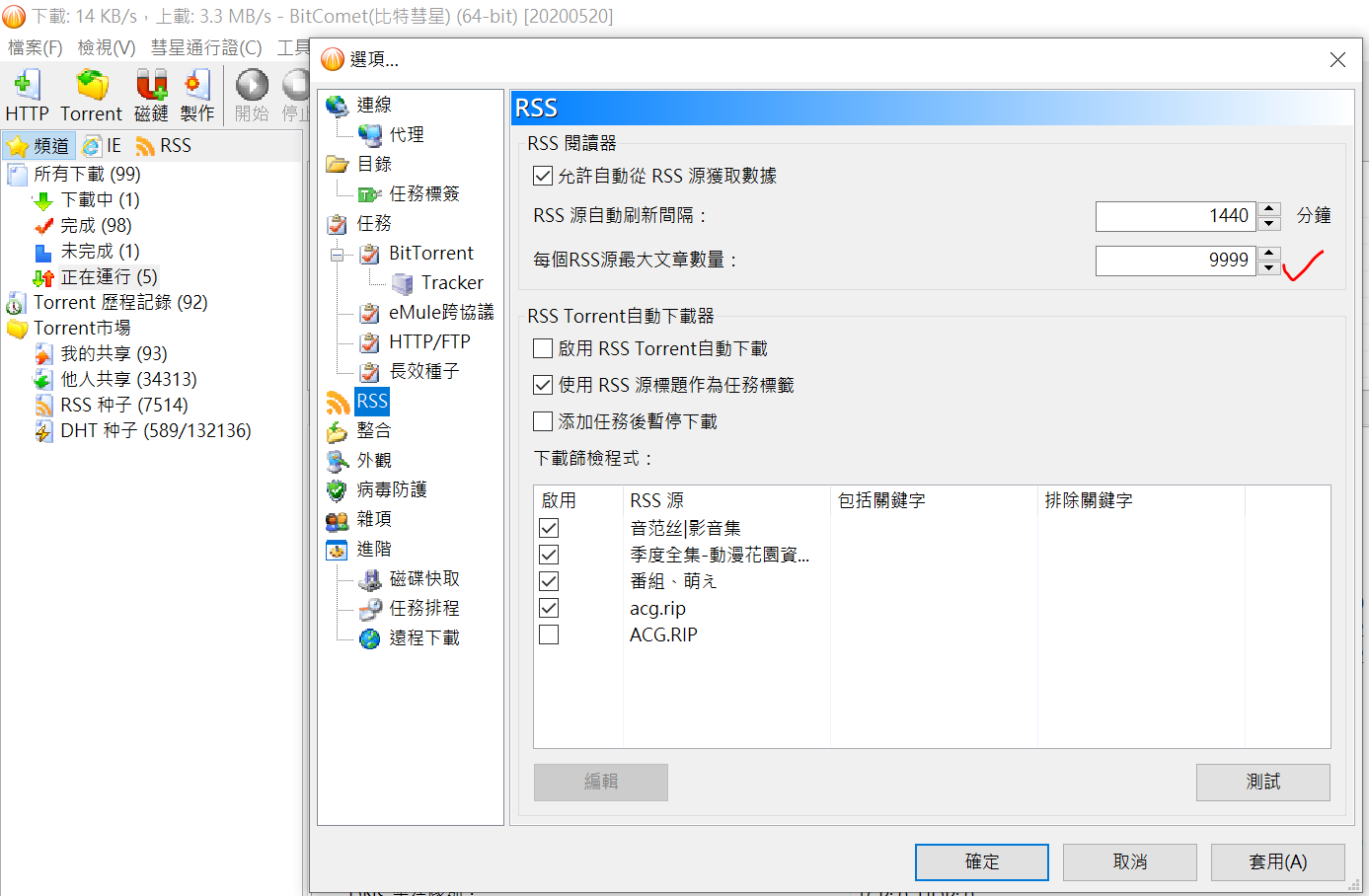Collapse the BitTorrent tree node

tap(338, 255)
